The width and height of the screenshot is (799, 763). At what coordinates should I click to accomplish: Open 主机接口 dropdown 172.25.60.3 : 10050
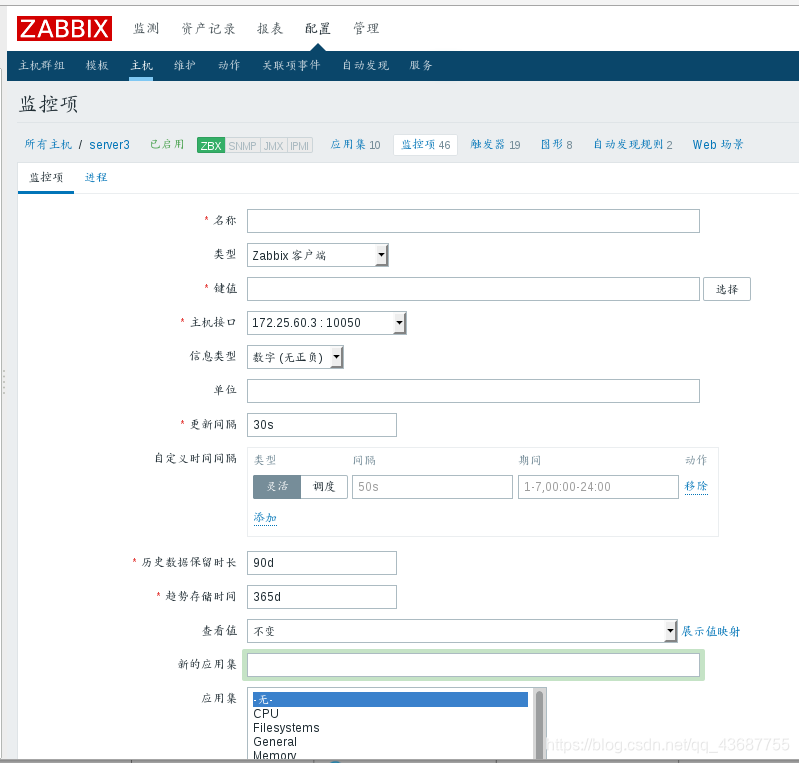pyautogui.click(x=326, y=323)
